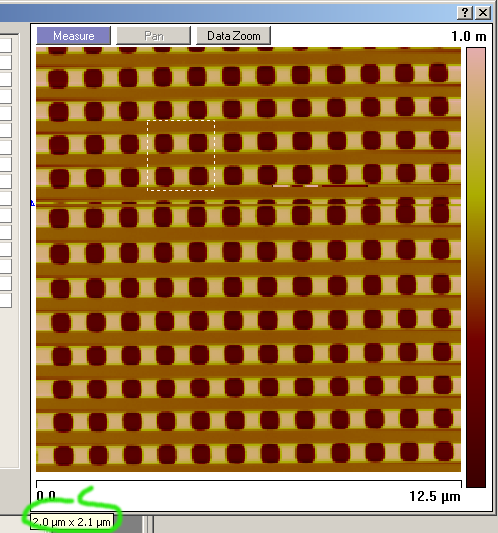
Task: Click the dark maroon bottom of the color scale
Action: 476,476
